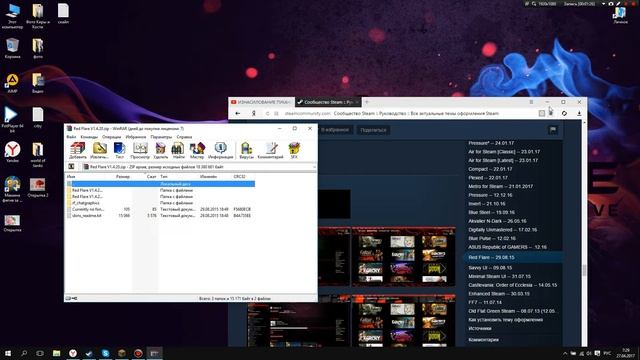Show hidden system tray icons chevron

coord(565,353)
